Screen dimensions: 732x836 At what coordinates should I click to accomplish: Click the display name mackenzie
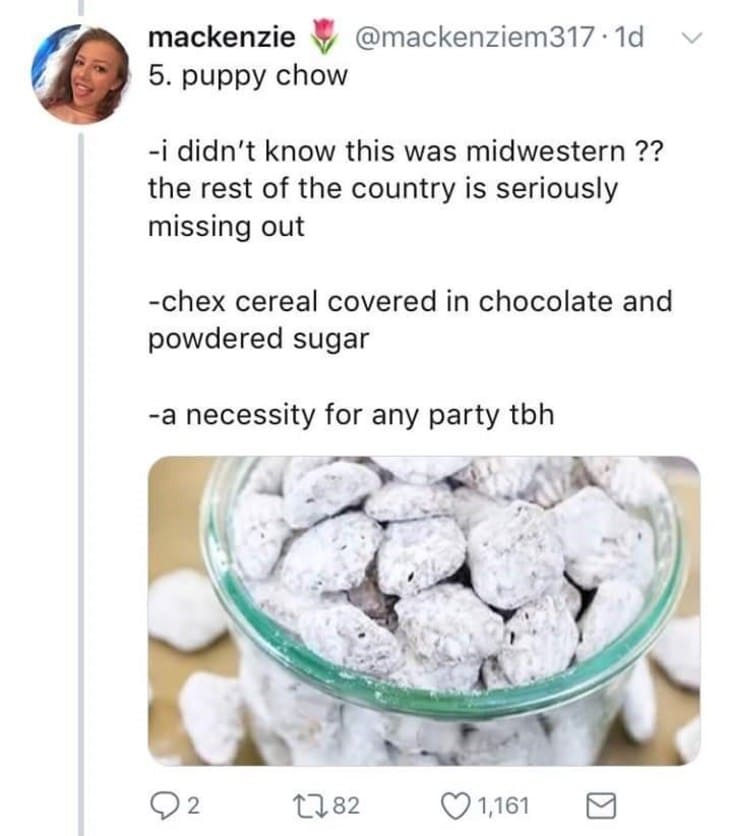221,37
